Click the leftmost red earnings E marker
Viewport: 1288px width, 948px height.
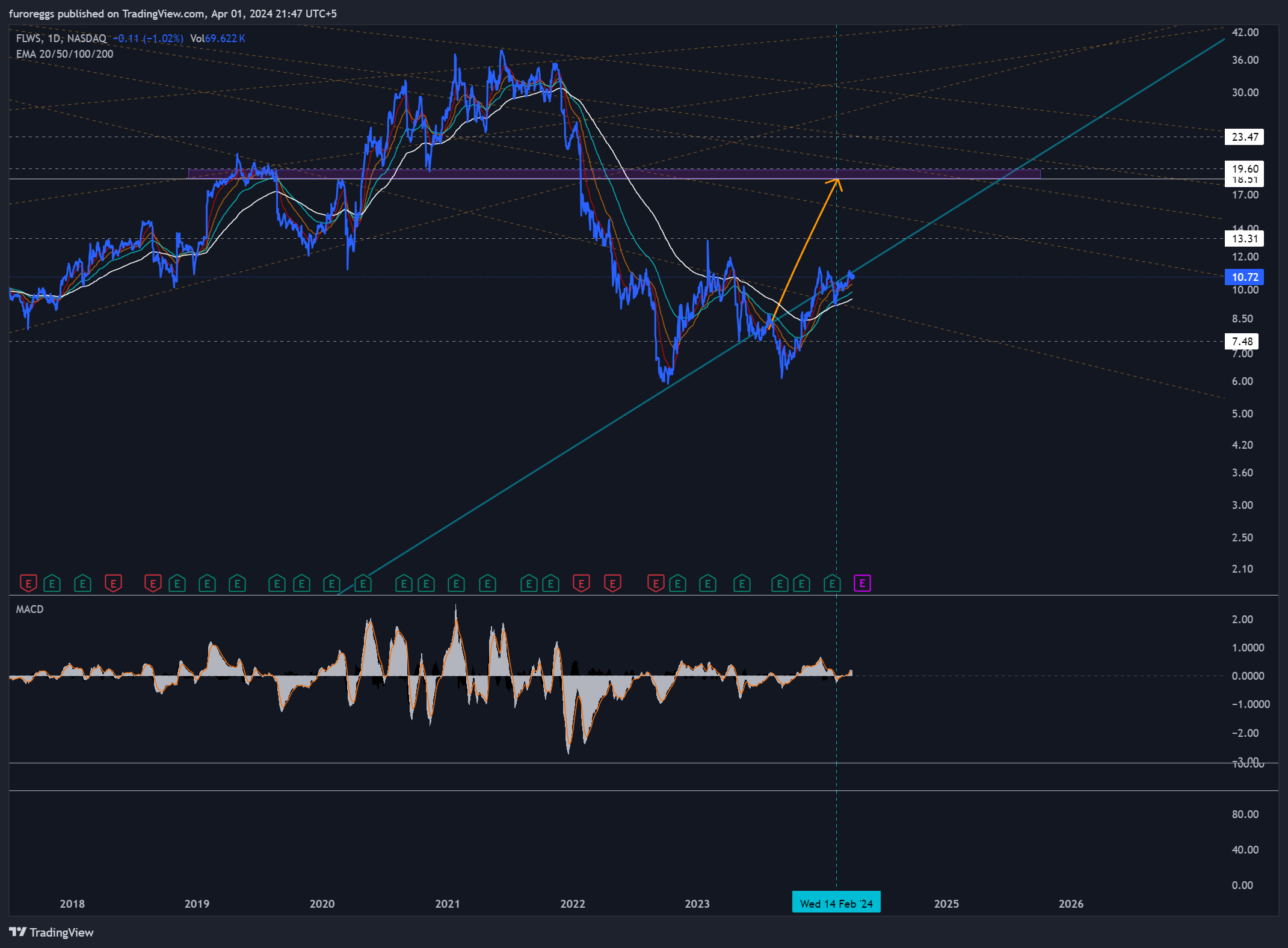pos(28,583)
